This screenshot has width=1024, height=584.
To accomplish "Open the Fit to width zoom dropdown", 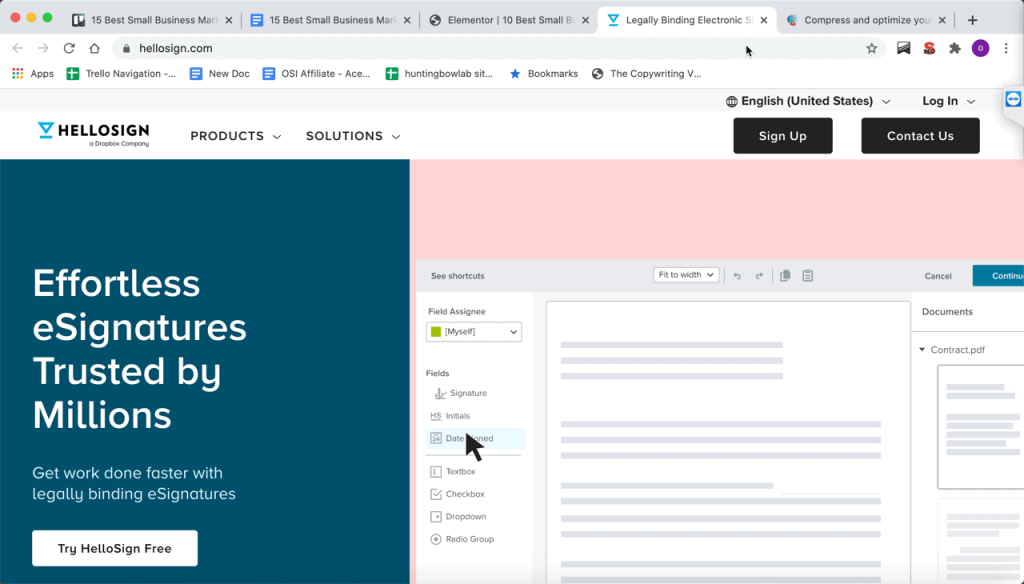I will [686, 275].
